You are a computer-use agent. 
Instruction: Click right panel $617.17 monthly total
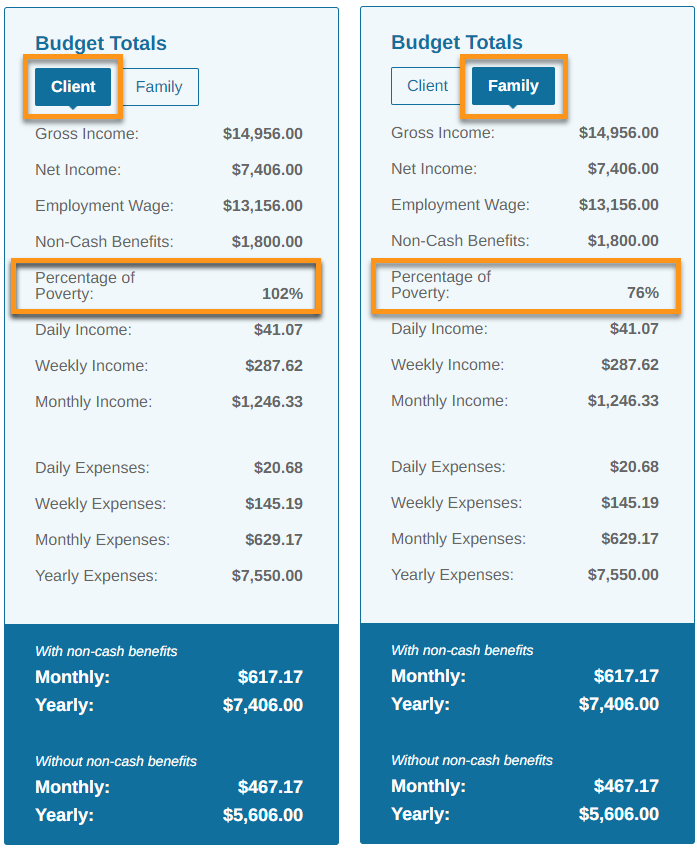(x=626, y=676)
